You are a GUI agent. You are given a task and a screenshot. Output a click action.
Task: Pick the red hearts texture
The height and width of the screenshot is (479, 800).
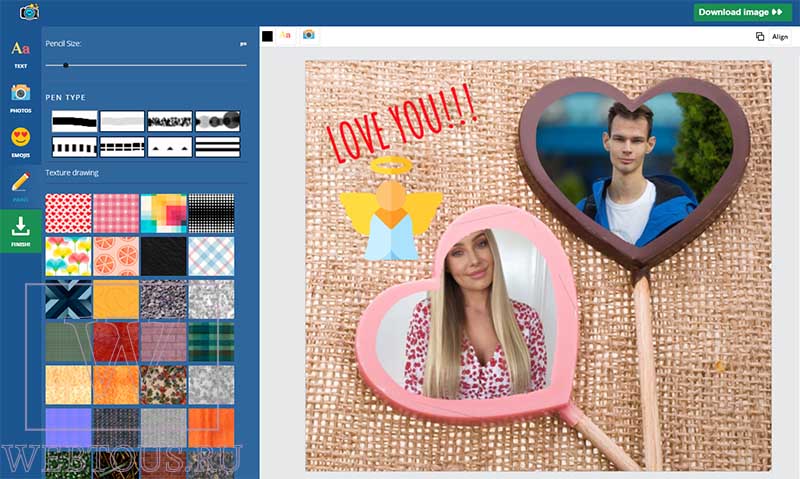[x=68, y=213]
